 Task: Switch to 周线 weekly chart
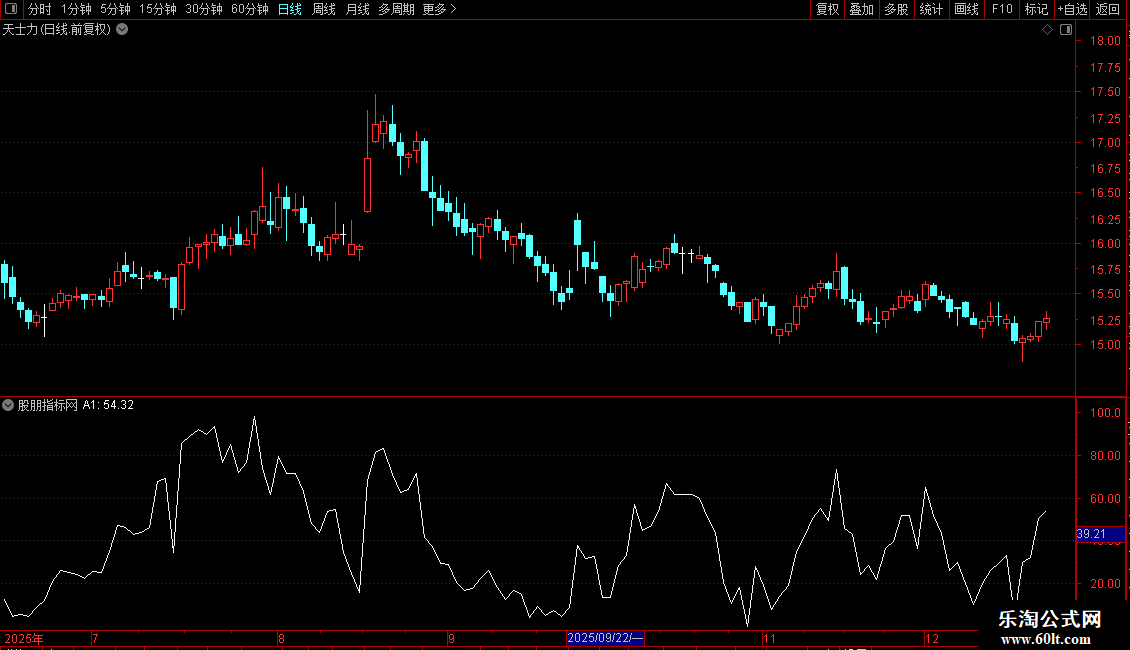coord(324,9)
